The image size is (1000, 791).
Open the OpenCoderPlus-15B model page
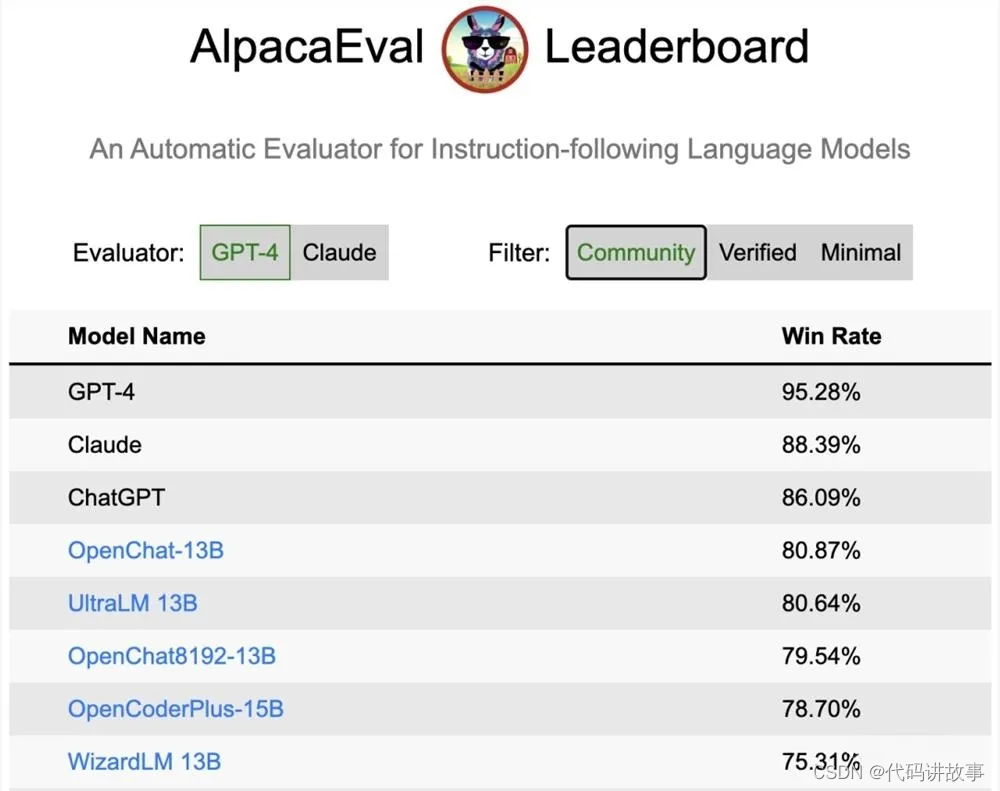[x=175, y=709]
